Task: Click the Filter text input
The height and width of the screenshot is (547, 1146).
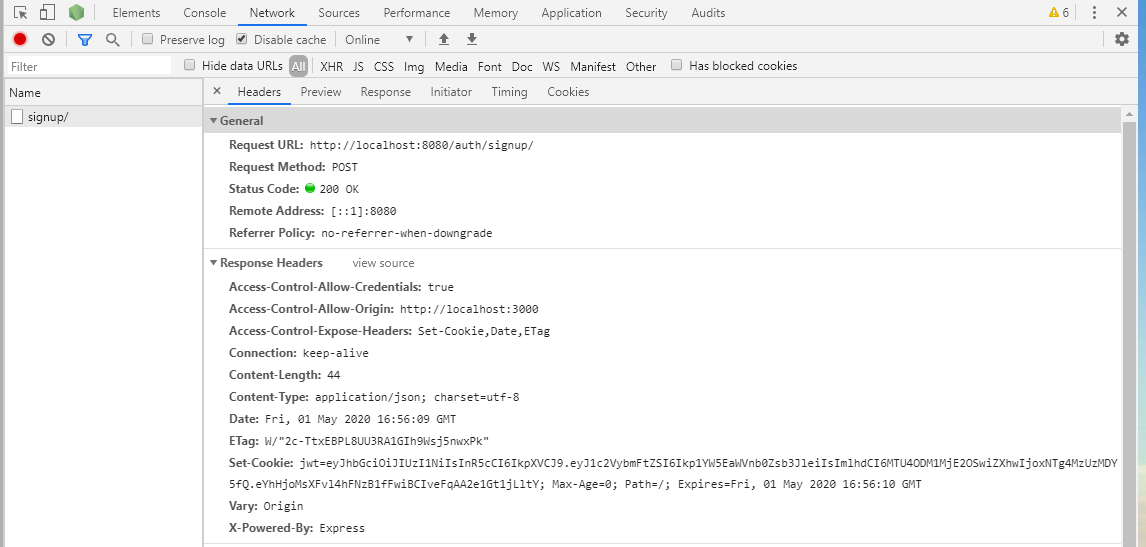Action: click(89, 67)
